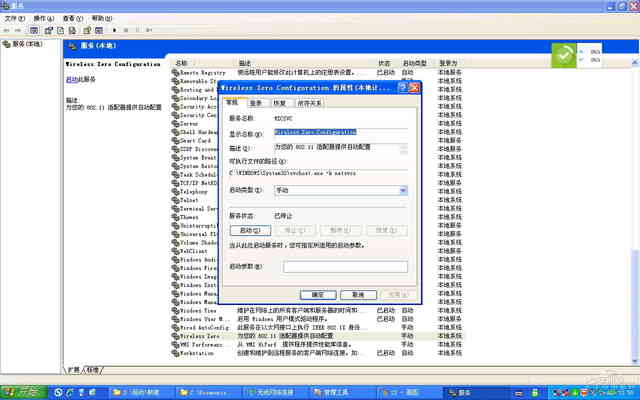
Task: Click the 取消 button in the dialog
Action: [358, 295]
